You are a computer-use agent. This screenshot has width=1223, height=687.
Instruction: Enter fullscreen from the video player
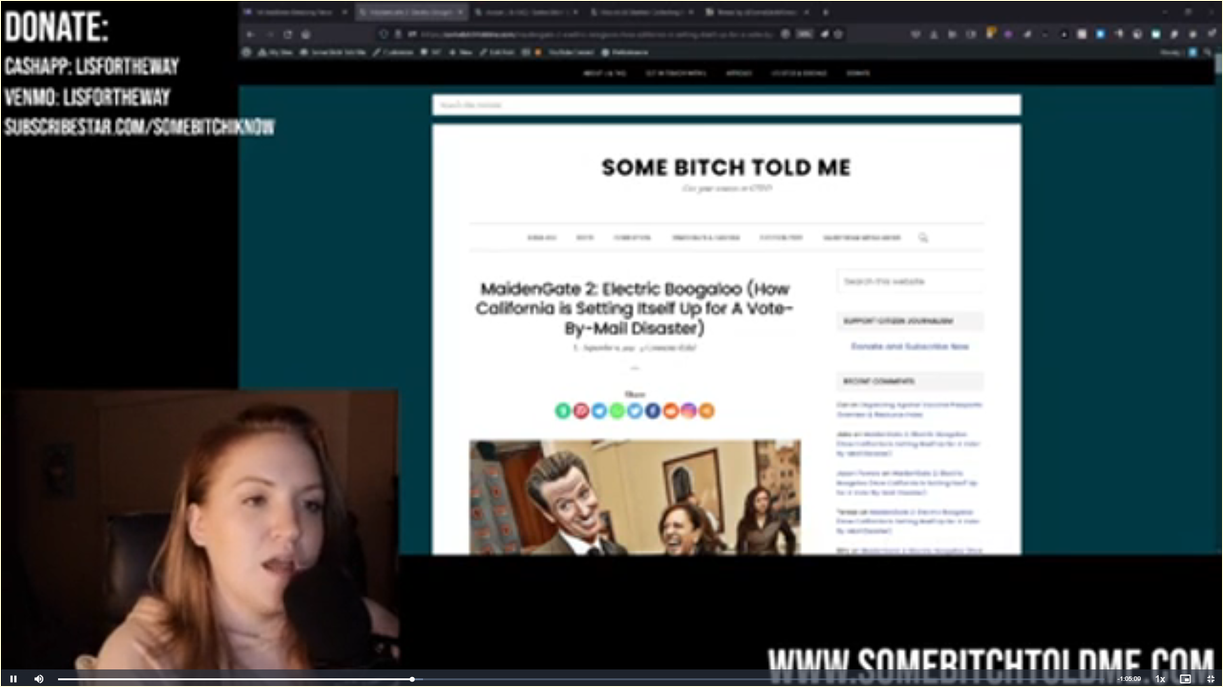point(1210,679)
